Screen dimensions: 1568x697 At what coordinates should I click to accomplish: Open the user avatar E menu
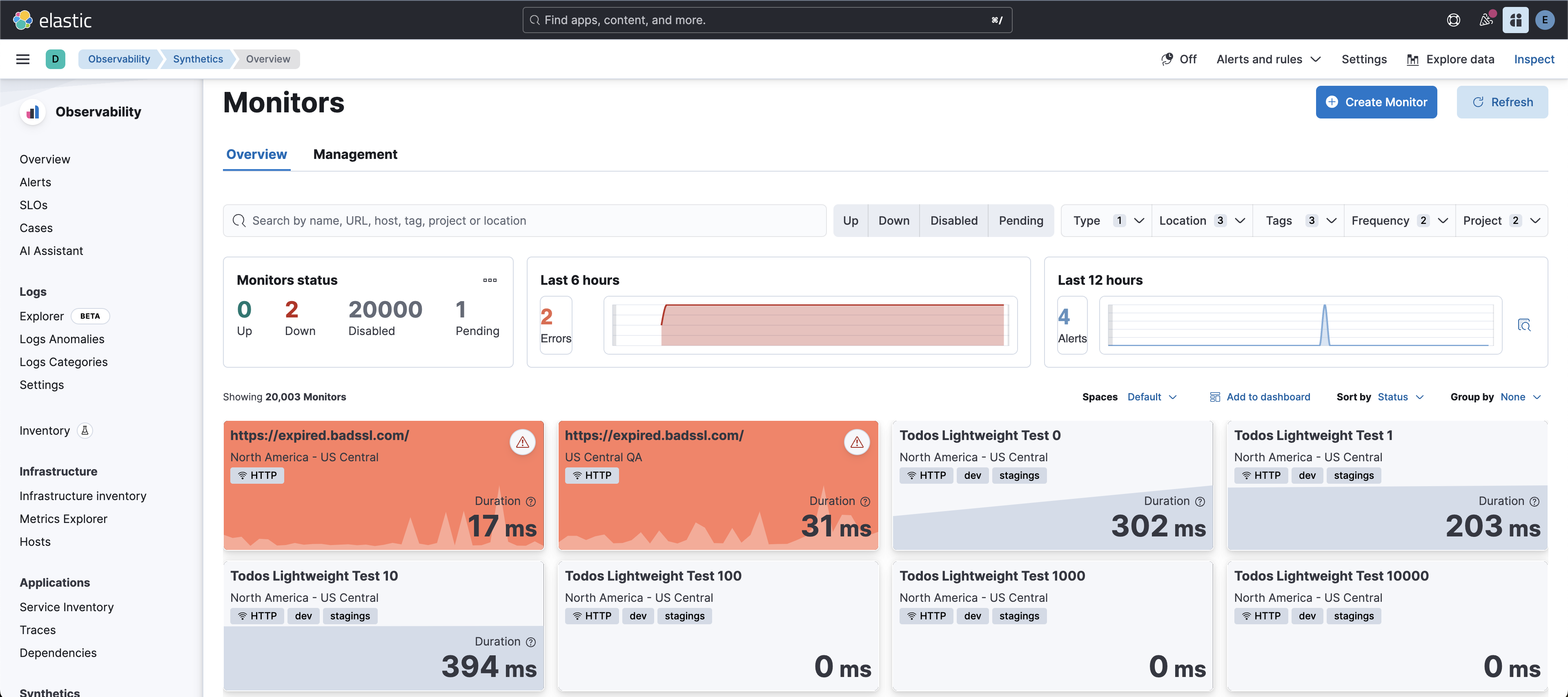click(x=1544, y=20)
